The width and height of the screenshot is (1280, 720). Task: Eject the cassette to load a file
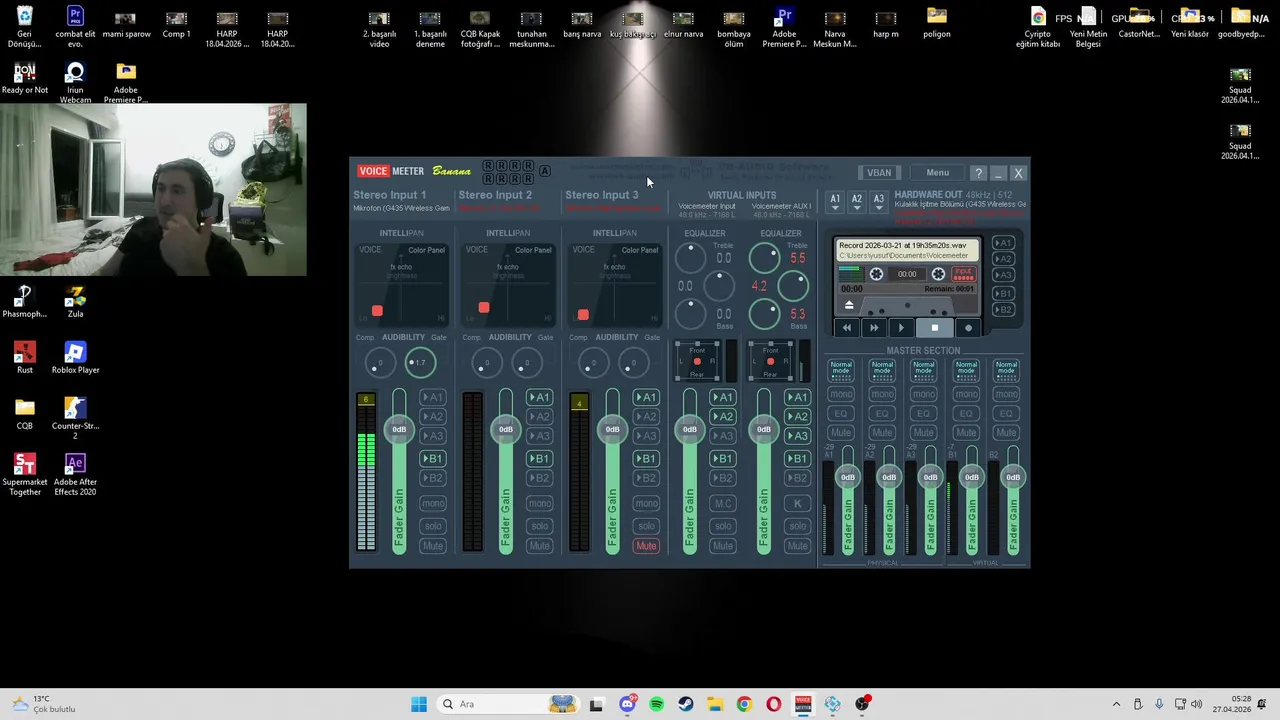849,305
